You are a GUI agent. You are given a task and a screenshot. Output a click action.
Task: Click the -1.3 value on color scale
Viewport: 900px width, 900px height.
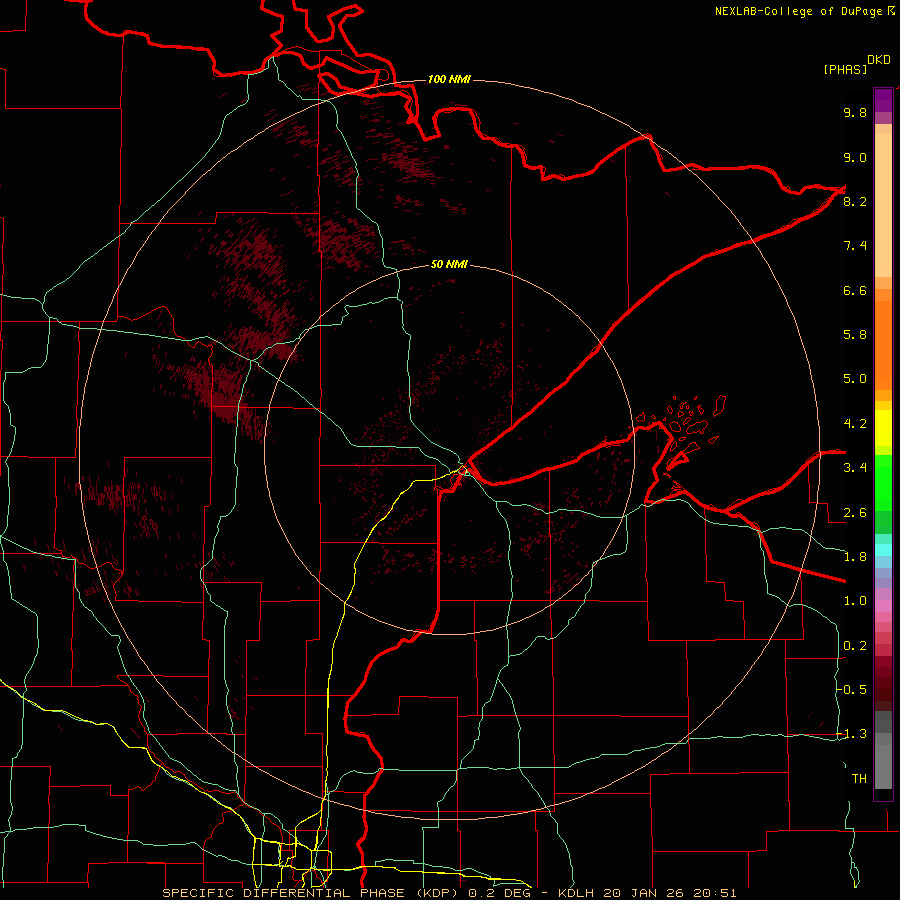click(852, 734)
